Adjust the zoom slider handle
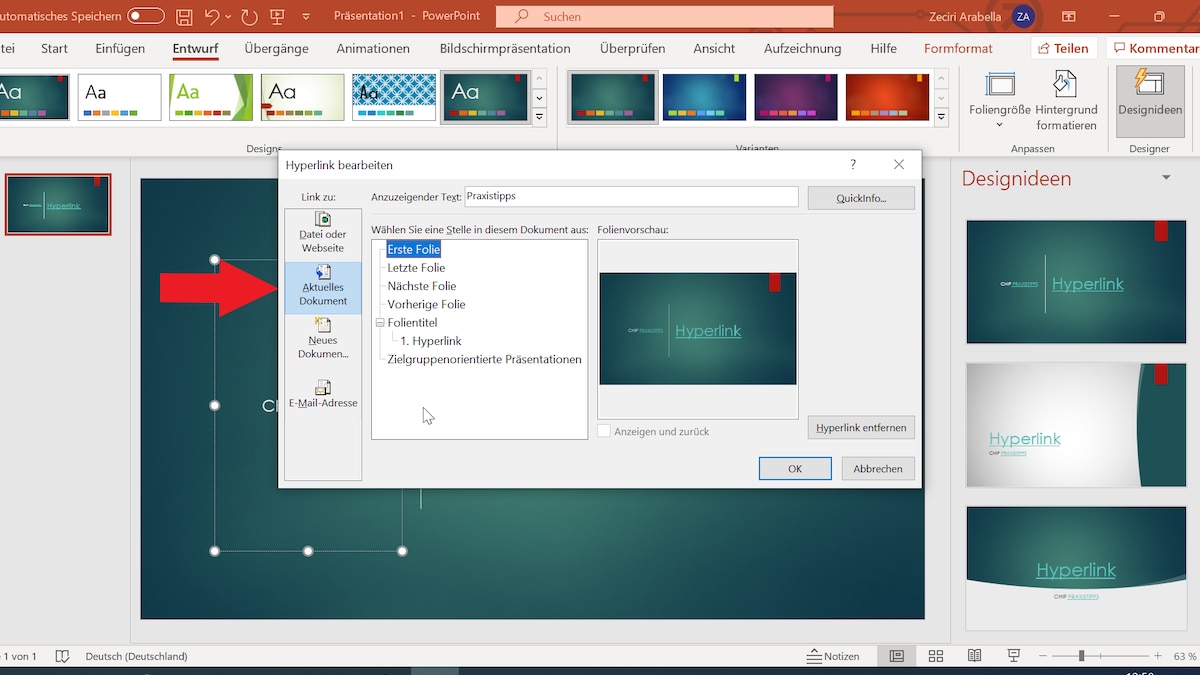Viewport: 1200px width, 675px height. [x=1081, y=656]
